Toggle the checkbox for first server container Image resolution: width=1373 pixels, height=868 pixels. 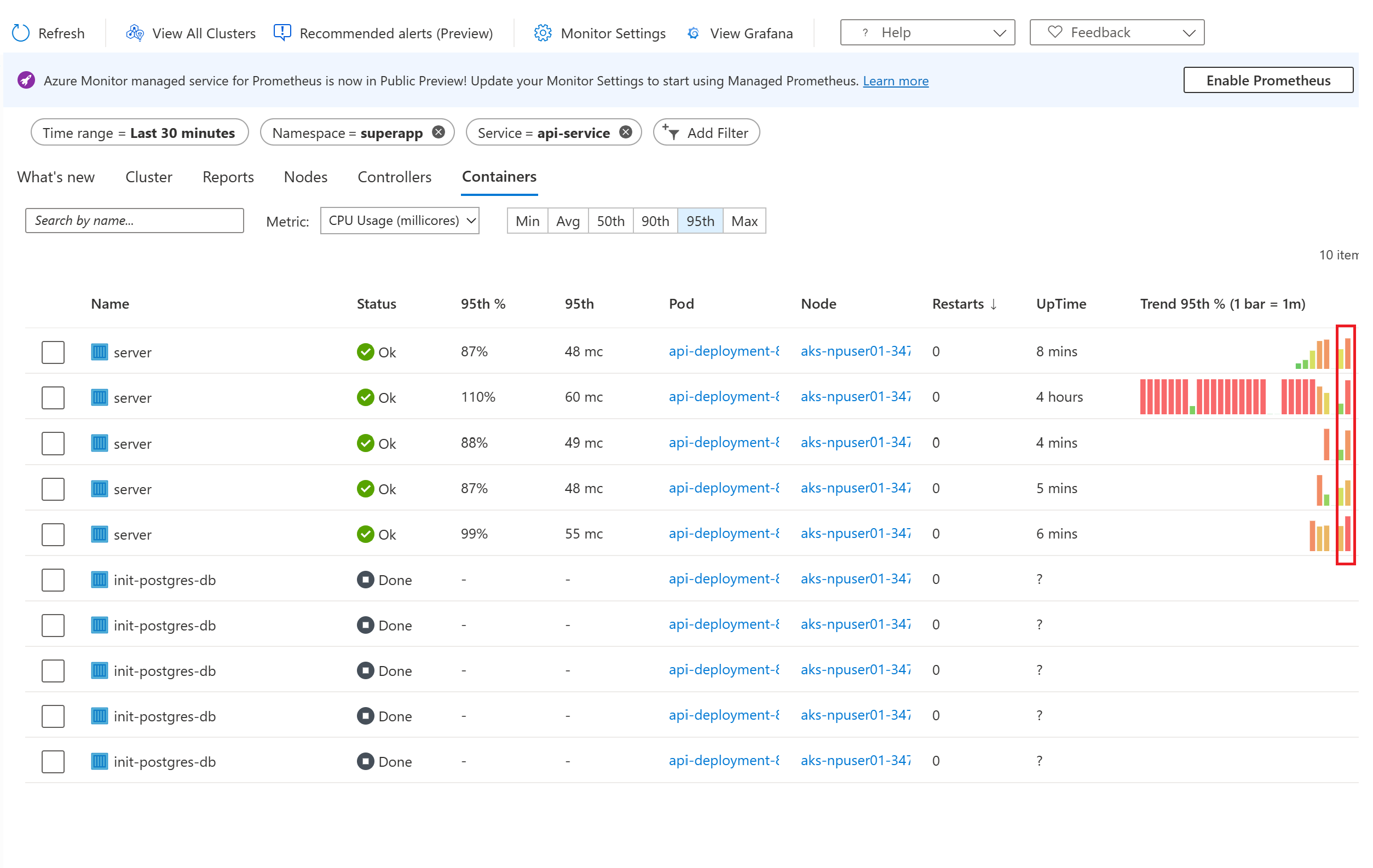click(x=53, y=351)
